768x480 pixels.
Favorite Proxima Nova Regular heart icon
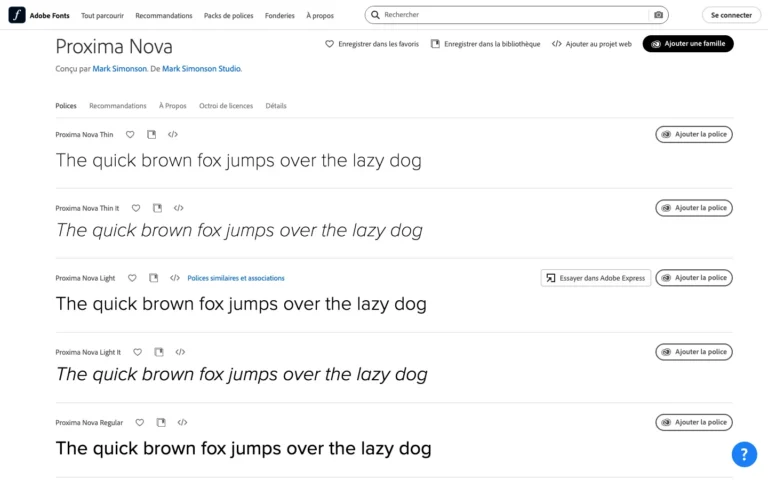[x=140, y=423]
